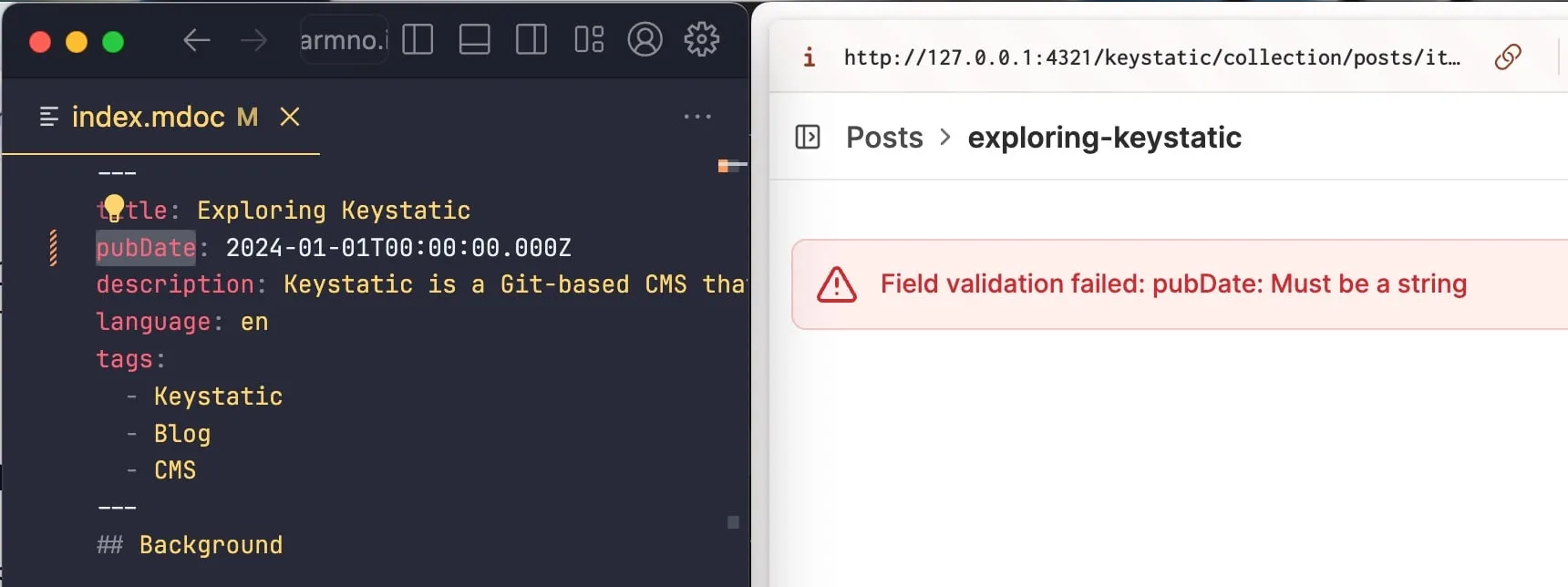Screen dimensions: 1568x587
Task: Close the index.mdoc tab
Action: pyautogui.click(x=290, y=117)
